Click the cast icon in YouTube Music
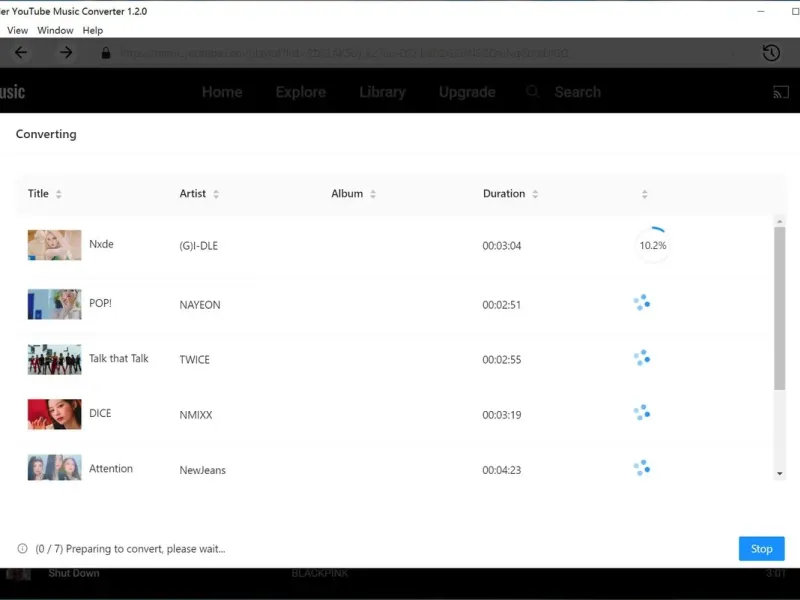The width and height of the screenshot is (800, 600). 781,92
